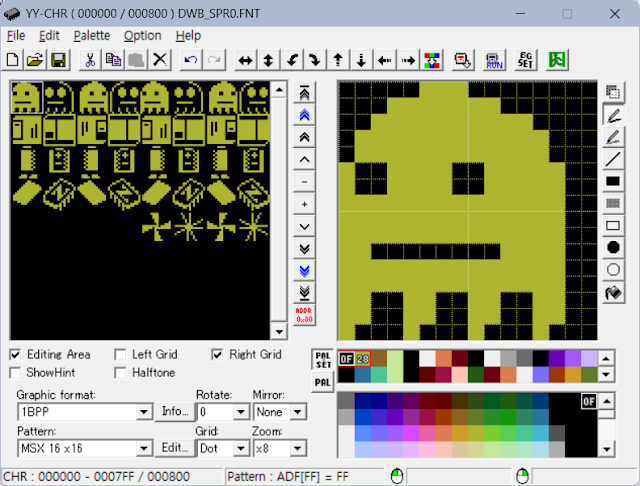Shift pattern left with the arrow icon
This screenshot has height=486, width=640.
[x=384, y=60]
